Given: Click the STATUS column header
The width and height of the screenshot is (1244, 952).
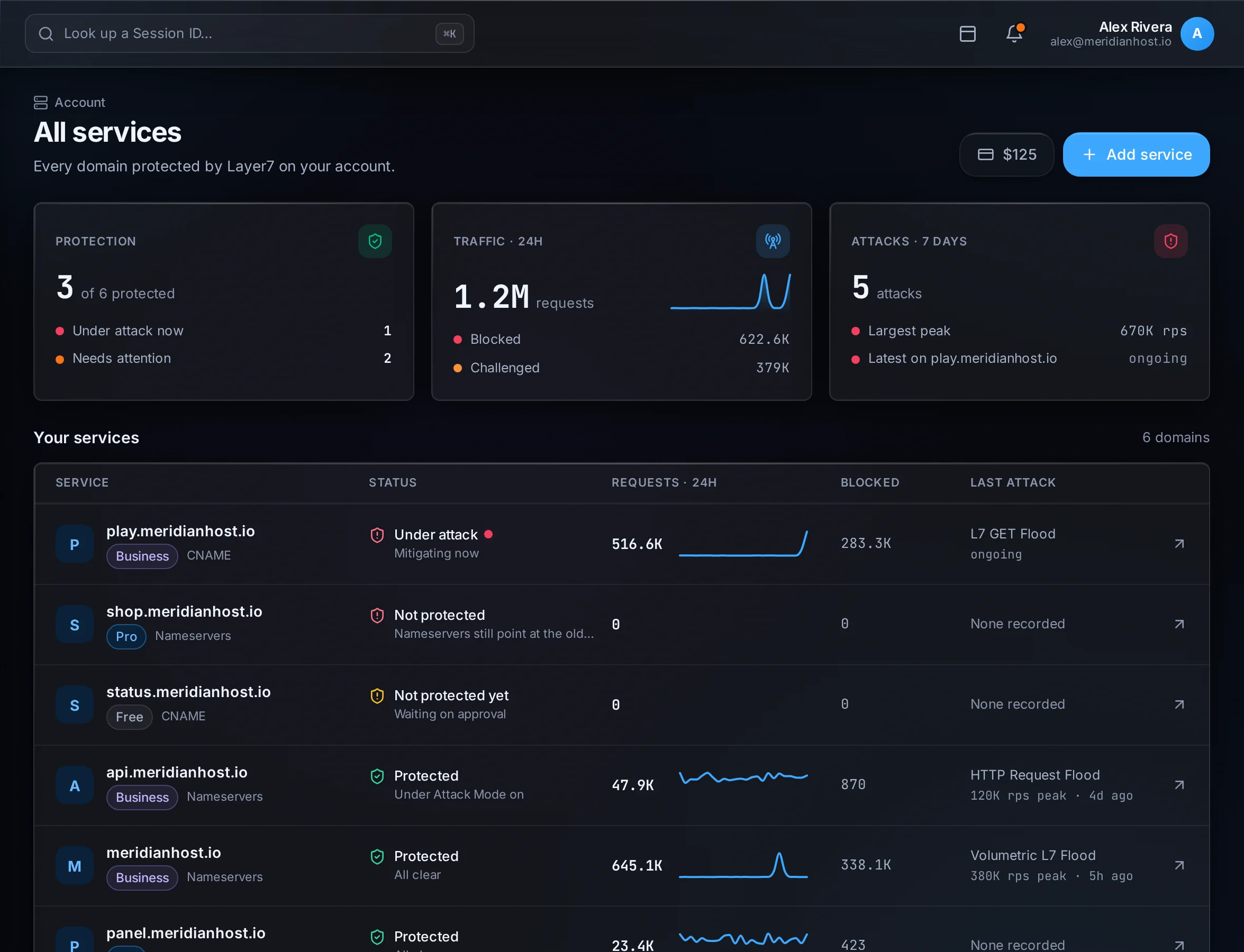Looking at the screenshot, I should pyautogui.click(x=393, y=483).
